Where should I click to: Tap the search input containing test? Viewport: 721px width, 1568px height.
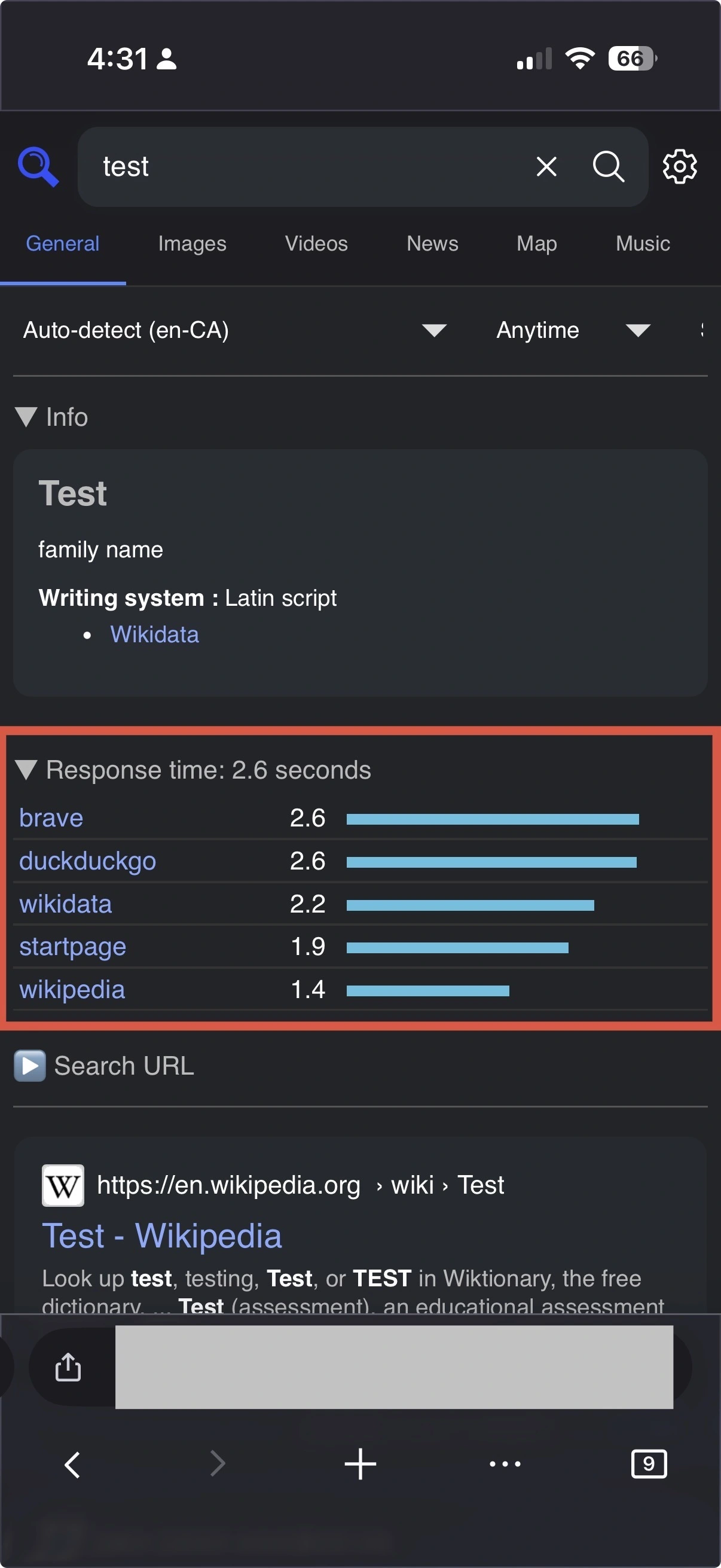(x=304, y=167)
